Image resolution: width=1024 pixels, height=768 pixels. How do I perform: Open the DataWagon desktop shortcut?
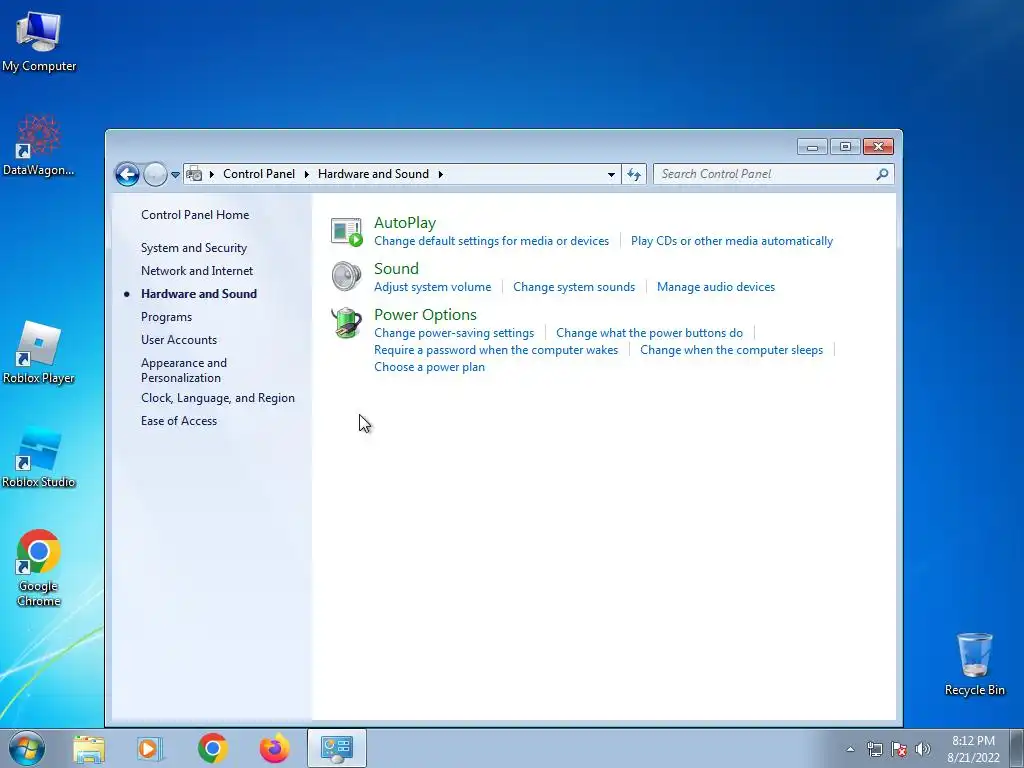click(x=39, y=146)
